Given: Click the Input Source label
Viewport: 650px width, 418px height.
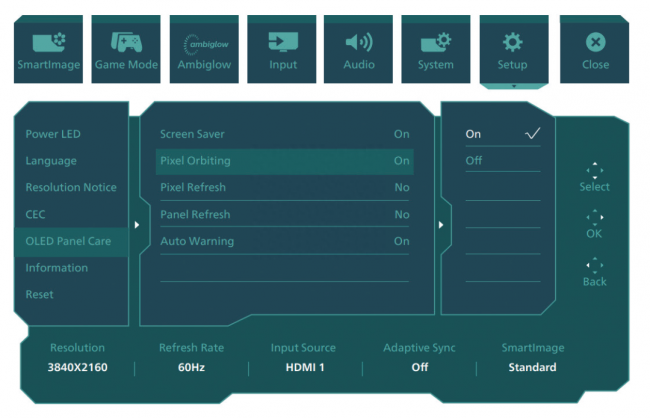Looking at the screenshot, I should tap(303, 348).
